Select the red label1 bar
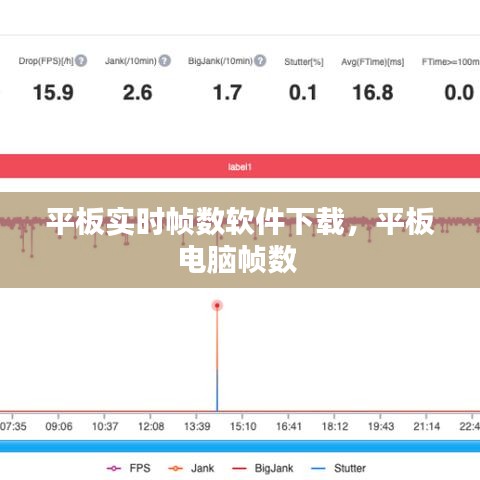 (x=240, y=166)
